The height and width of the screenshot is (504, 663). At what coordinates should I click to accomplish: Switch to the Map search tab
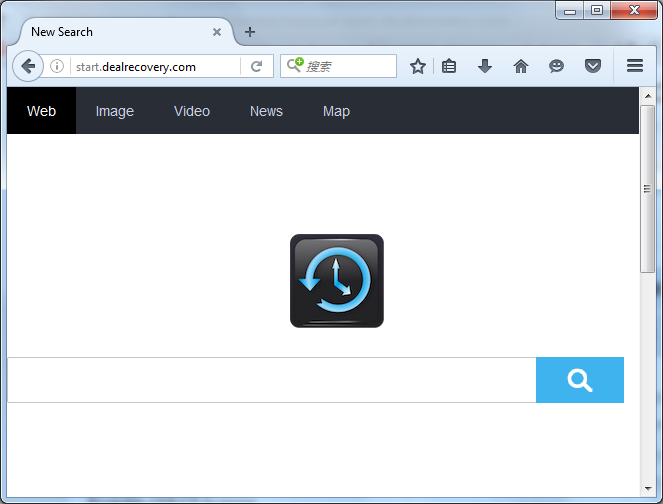[x=337, y=111]
